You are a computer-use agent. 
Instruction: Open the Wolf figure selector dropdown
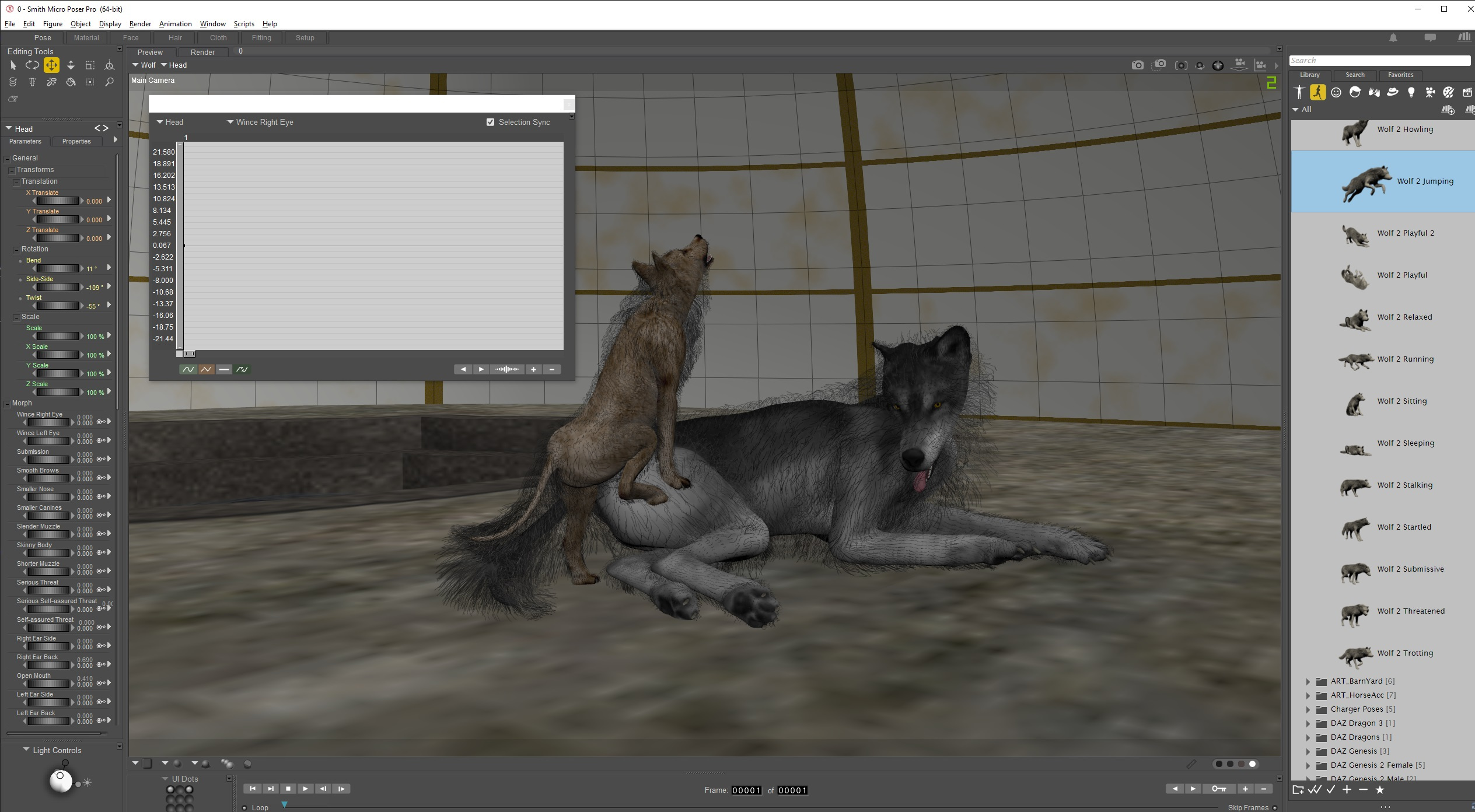click(x=144, y=65)
